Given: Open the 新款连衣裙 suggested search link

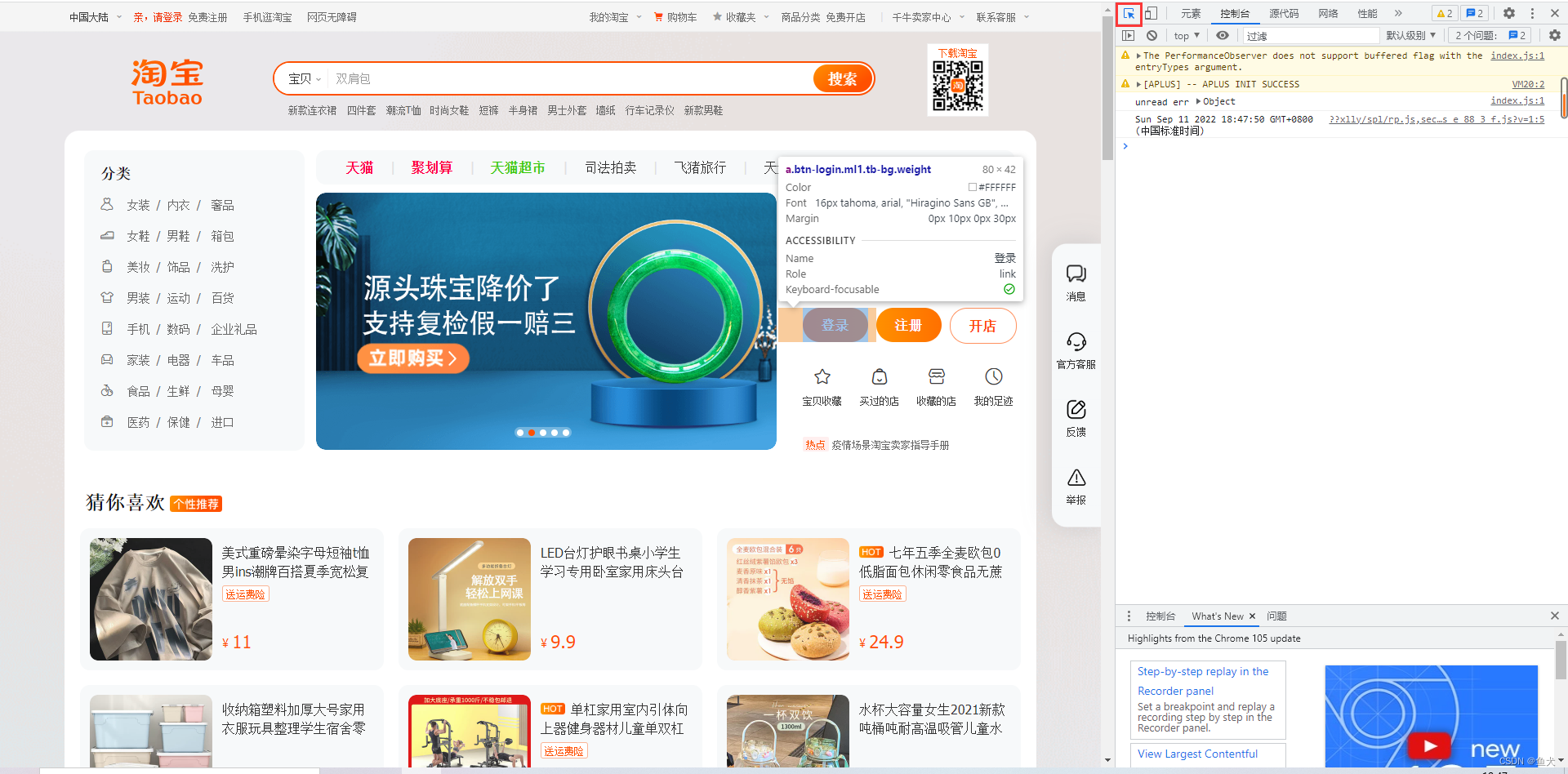Looking at the screenshot, I should point(312,110).
